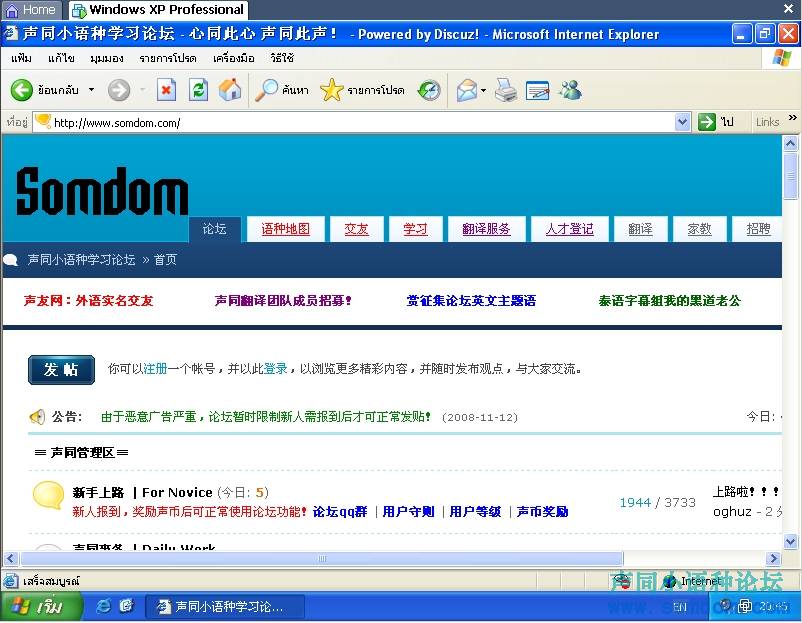Open the วิธีใช้ (Help) menu
The height and width of the screenshot is (623, 802).
pyautogui.click(x=282, y=58)
